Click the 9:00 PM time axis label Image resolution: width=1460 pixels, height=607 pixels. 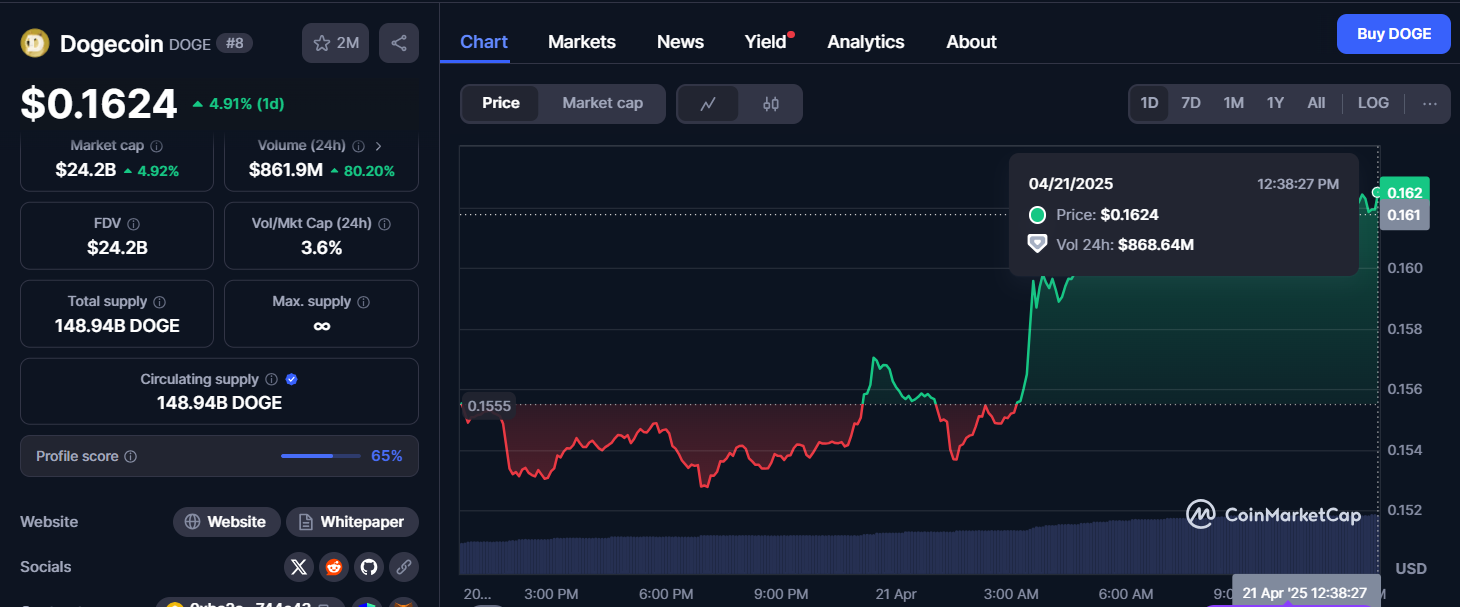(780, 594)
